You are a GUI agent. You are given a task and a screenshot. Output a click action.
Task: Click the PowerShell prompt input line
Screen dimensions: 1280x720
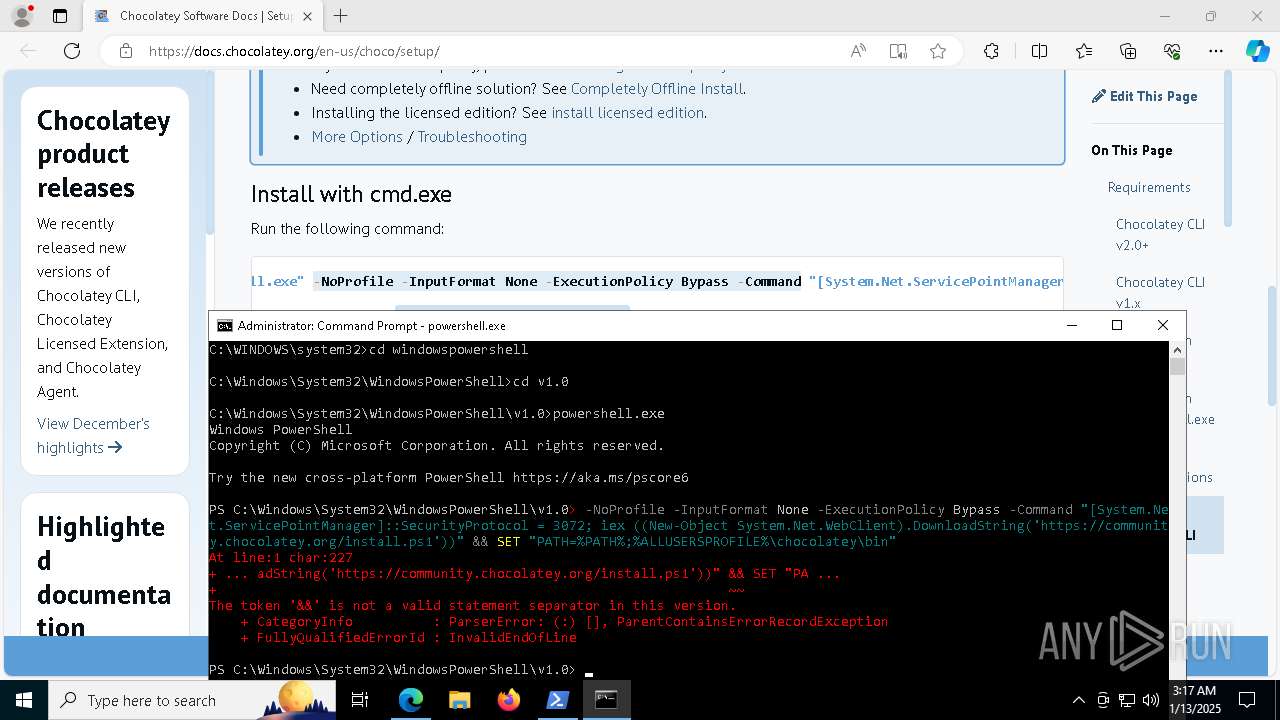tap(688, 669)
